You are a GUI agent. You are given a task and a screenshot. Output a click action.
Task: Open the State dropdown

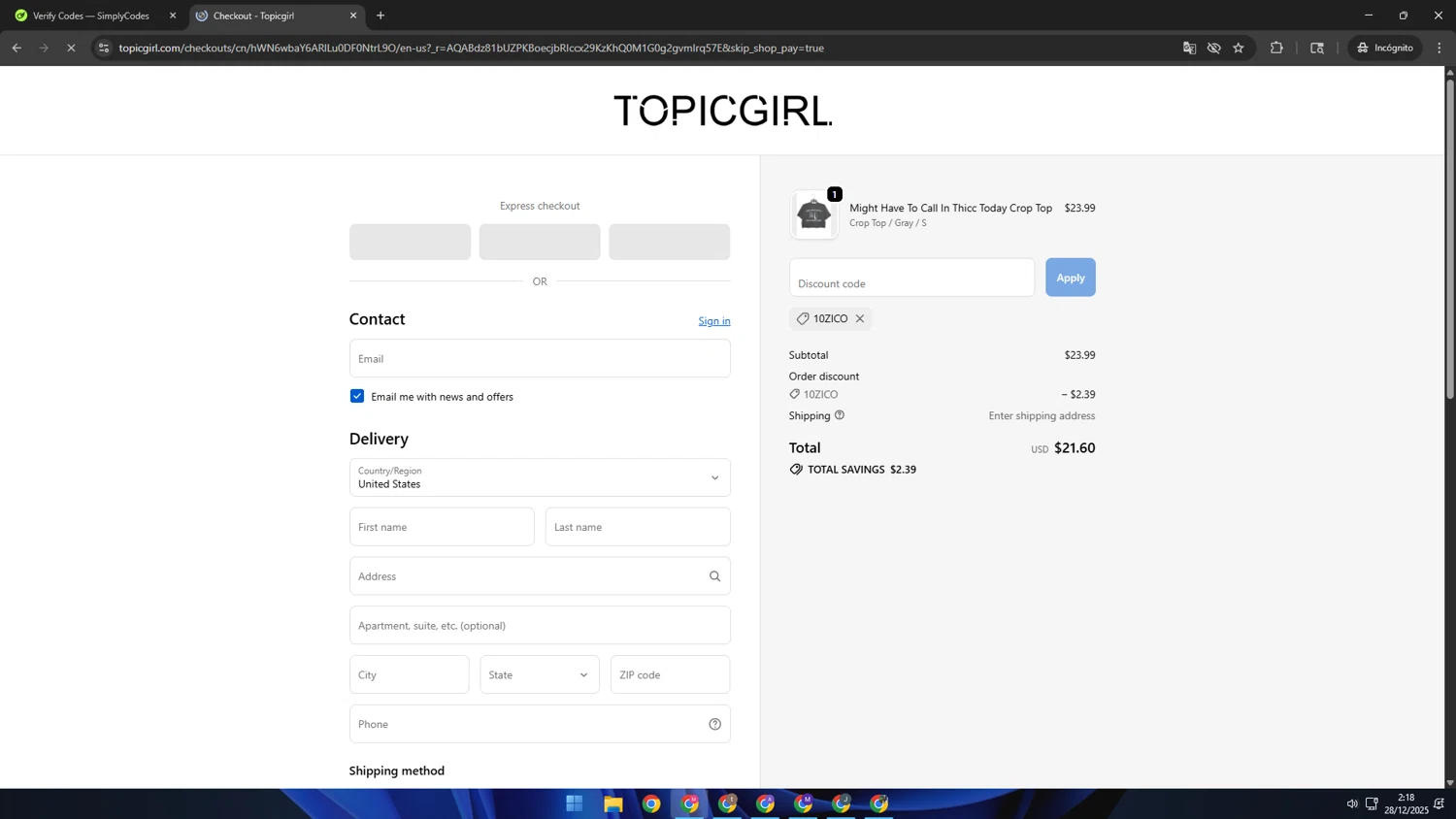coord(540,674)
